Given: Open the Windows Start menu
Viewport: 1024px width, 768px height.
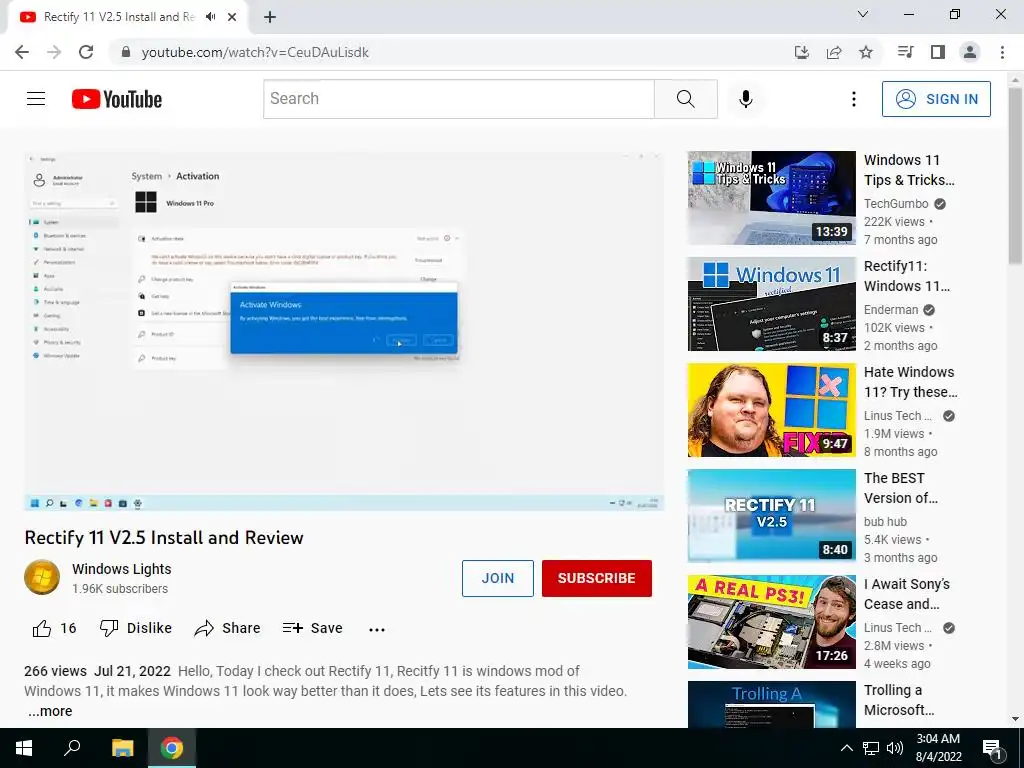Looking at the screenshot, I should pyautogui.click(x=24, y=748).
